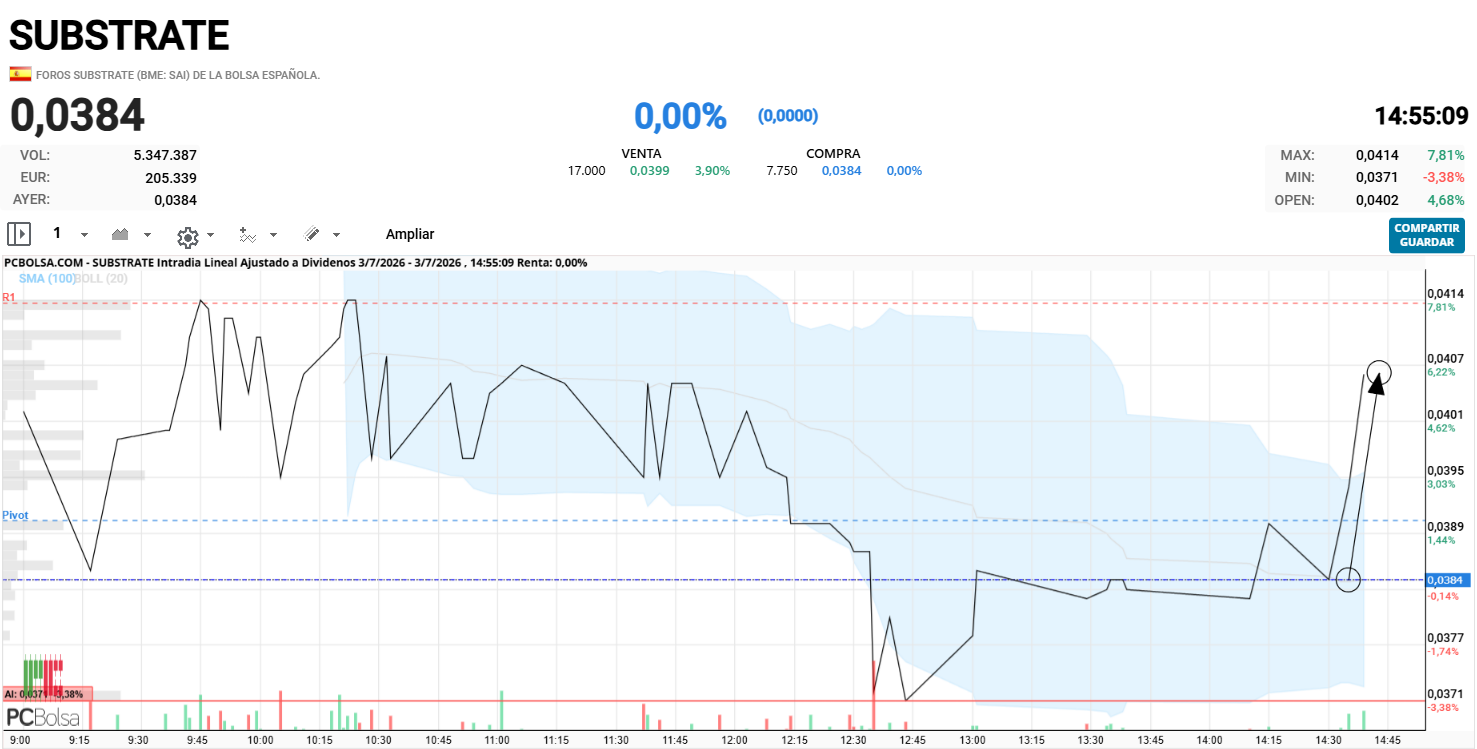
Task: Select the circle annotation at arrow start
Action: coord(1348,579)
